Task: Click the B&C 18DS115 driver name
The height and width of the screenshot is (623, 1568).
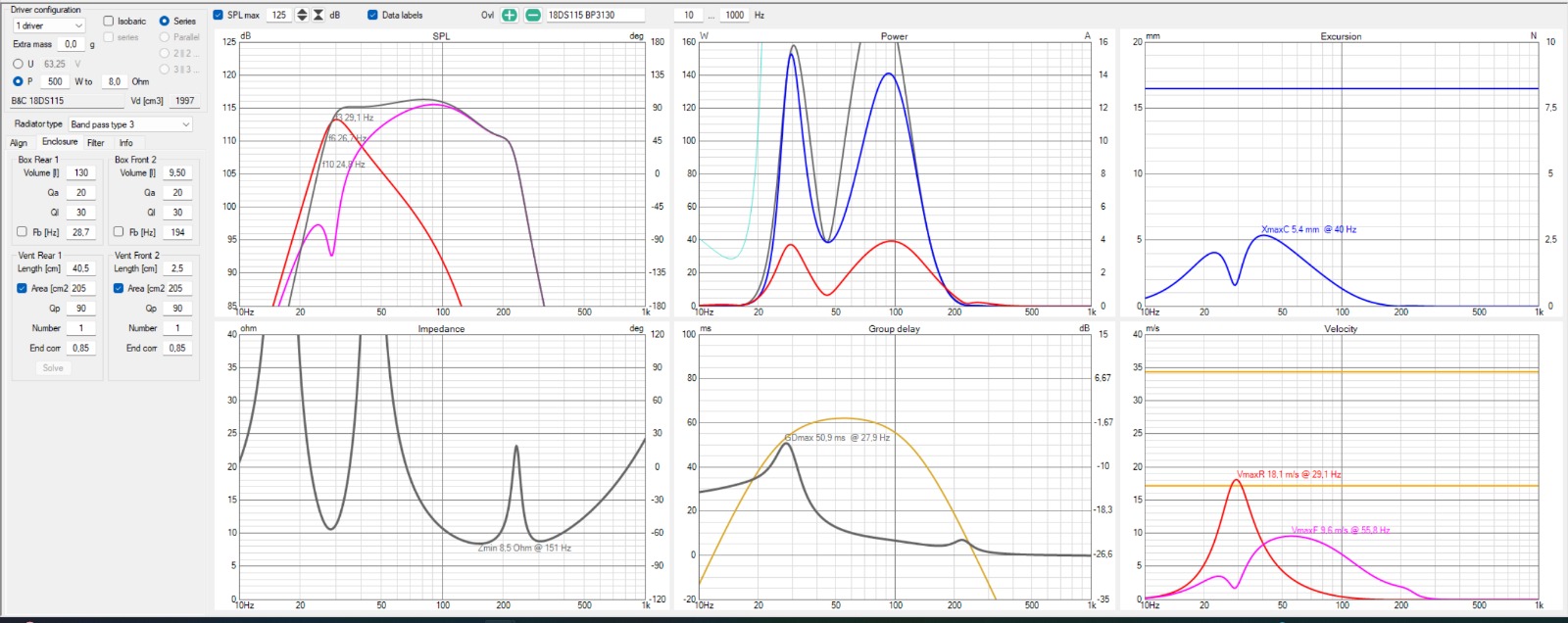Action: [x=37, y=101]
